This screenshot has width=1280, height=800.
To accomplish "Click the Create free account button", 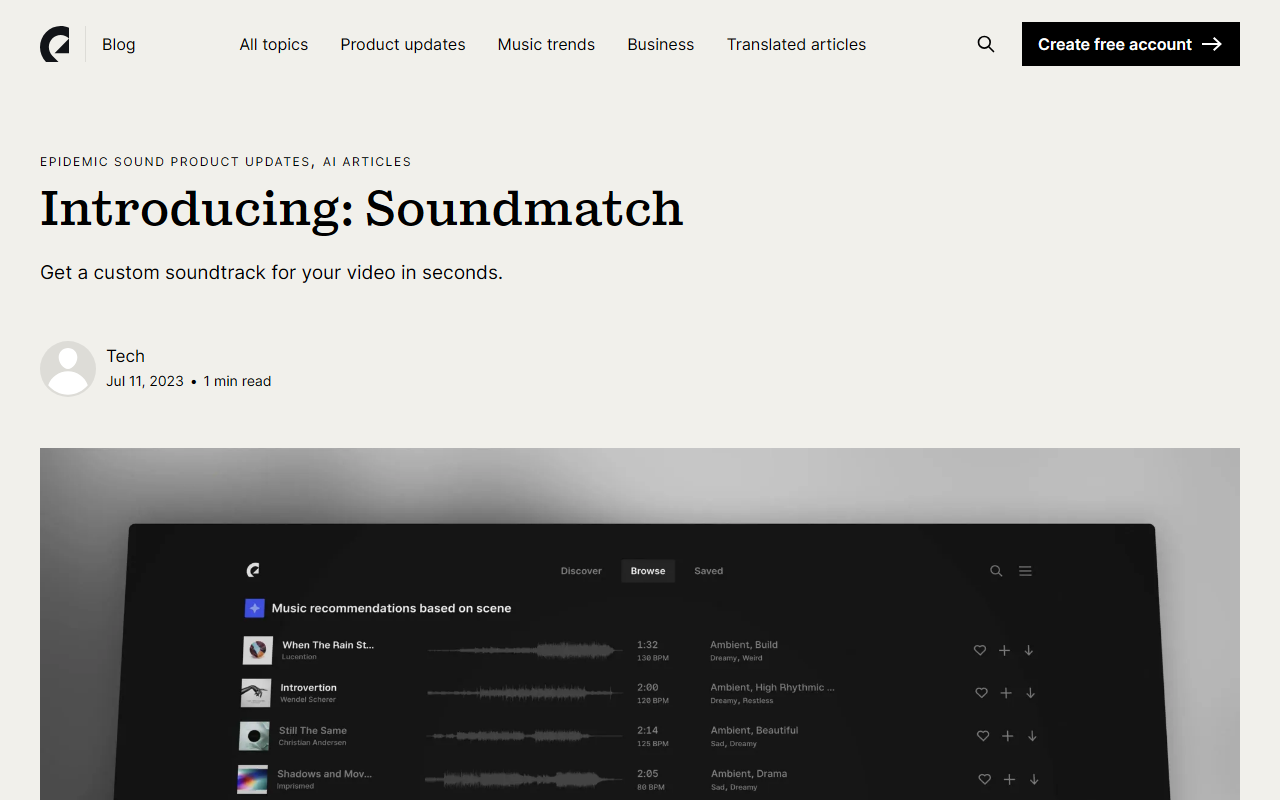I will [x=1131, y=44].
